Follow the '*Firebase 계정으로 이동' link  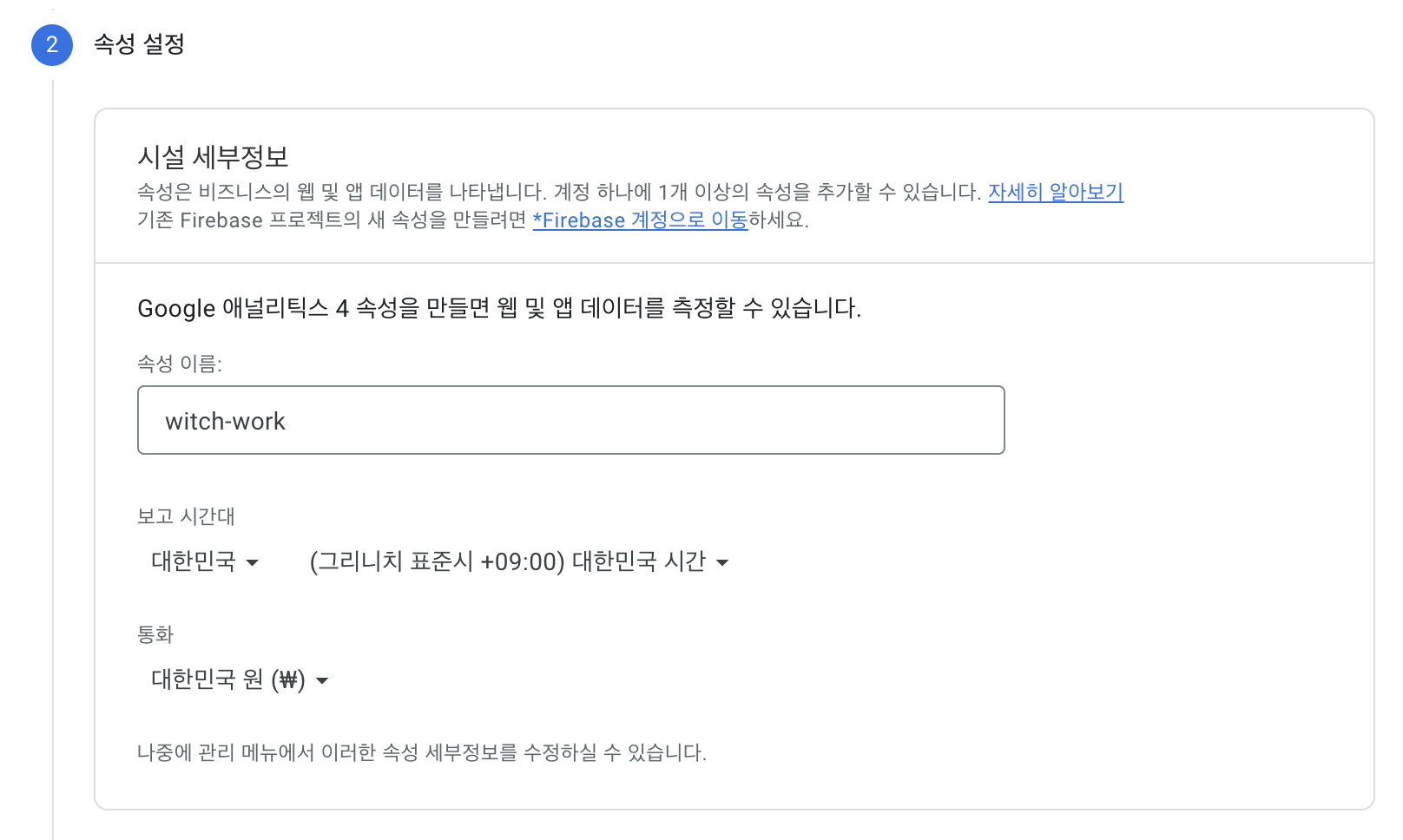[x=640, y=220]
